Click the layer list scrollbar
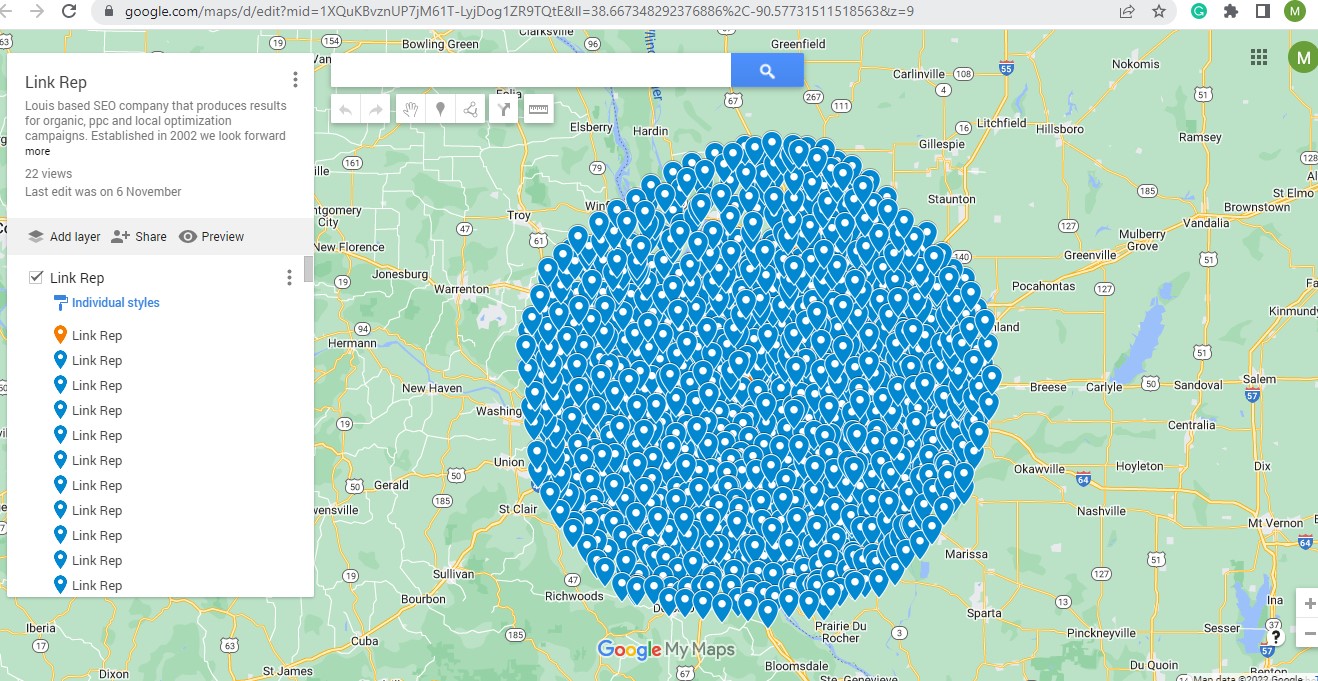Screen dimensions: 1318x681 click(308, 270)
